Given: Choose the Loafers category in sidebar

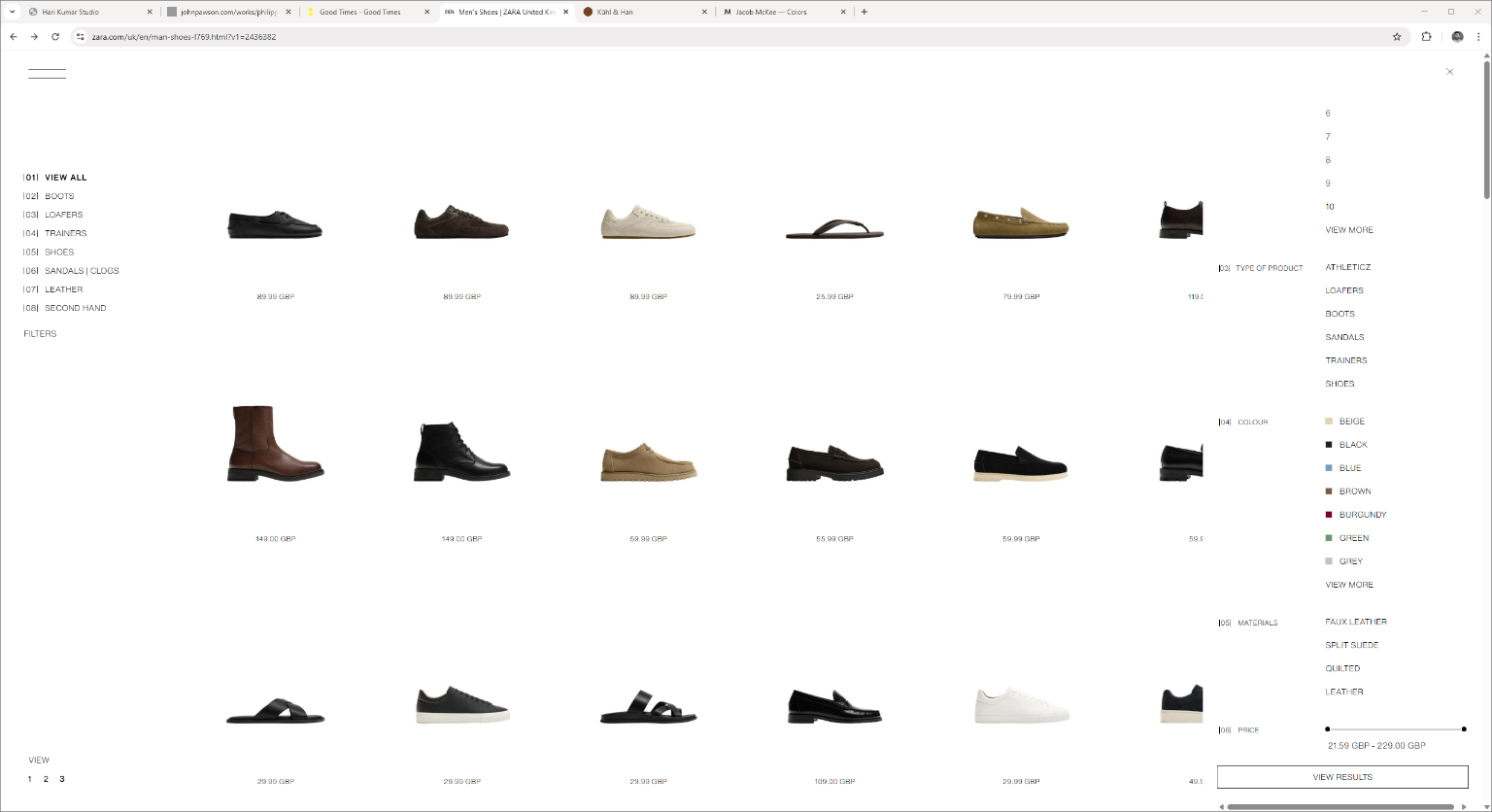Looking at the screenshot, I should (x=63, y=215).
